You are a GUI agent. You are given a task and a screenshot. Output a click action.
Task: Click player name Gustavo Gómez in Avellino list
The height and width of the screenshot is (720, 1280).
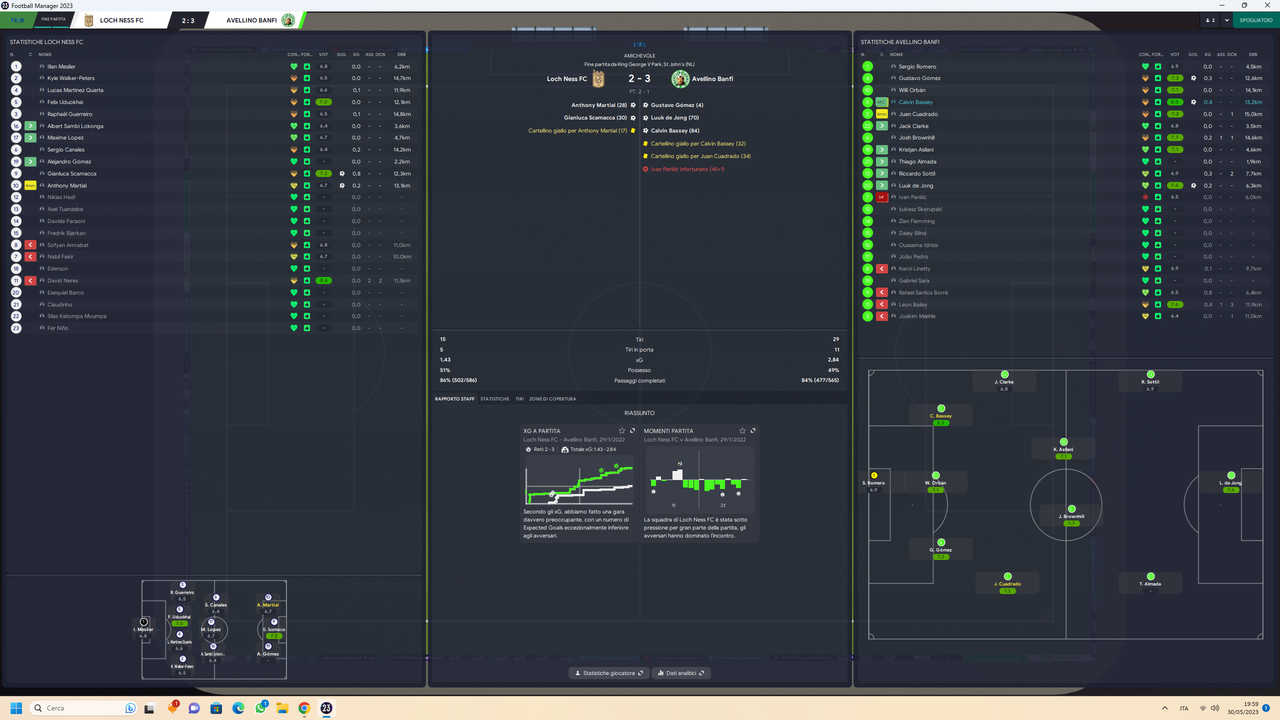[919, 78]
